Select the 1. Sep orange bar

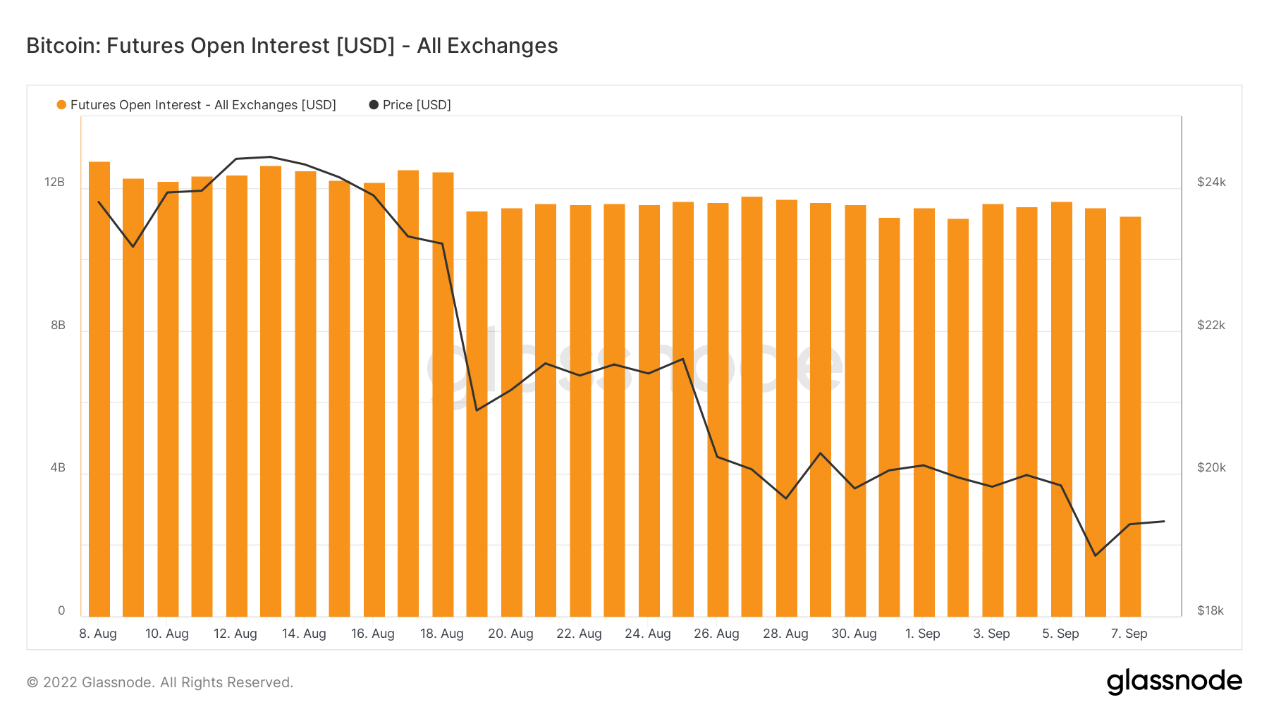[x=924, y=412]
